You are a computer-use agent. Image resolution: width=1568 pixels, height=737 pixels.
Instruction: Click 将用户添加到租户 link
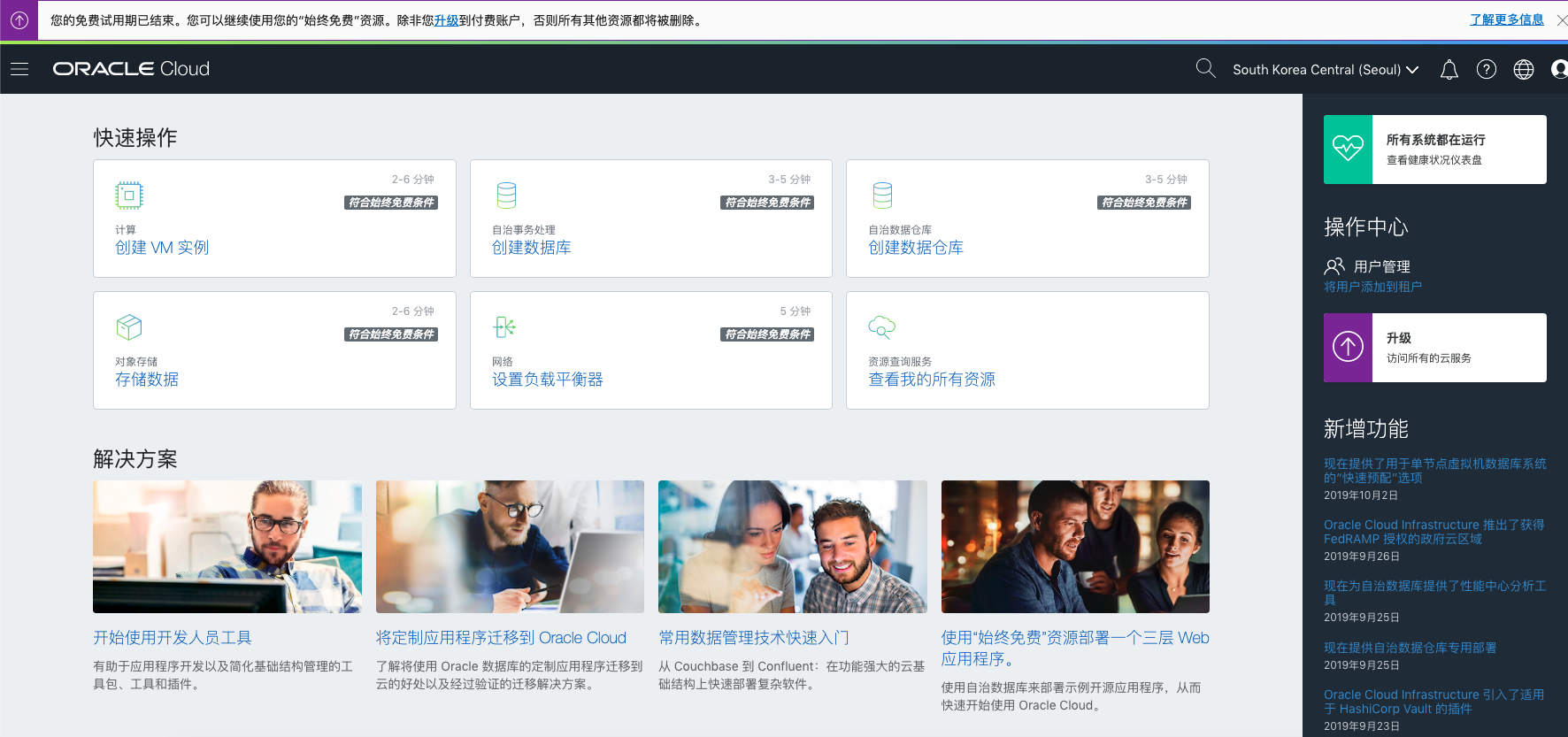coord(1372,287)
